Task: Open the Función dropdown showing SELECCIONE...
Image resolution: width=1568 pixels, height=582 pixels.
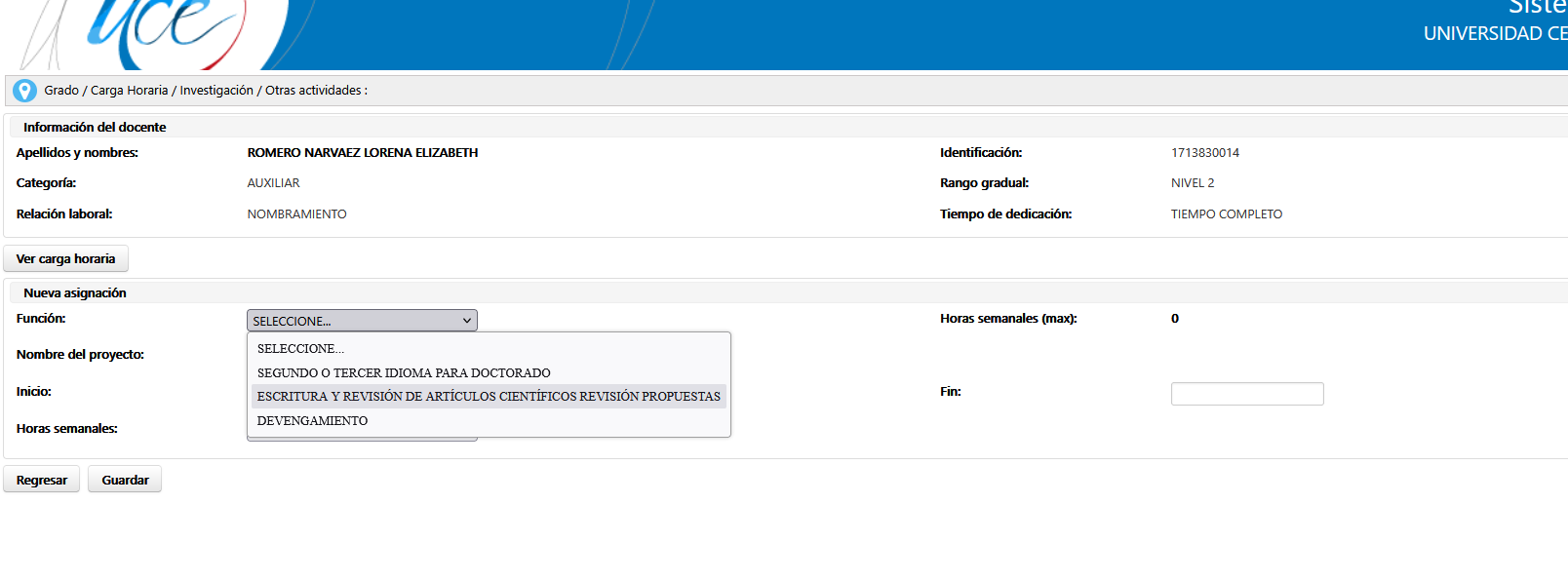Action: (x=362, y=321)
